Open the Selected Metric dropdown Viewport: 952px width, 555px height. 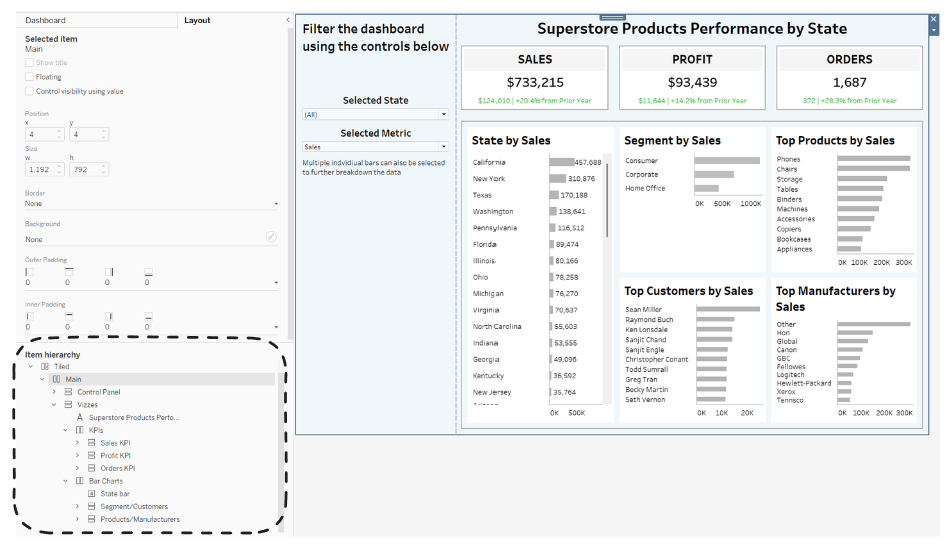pyautogui.click(x=375, y=147)
